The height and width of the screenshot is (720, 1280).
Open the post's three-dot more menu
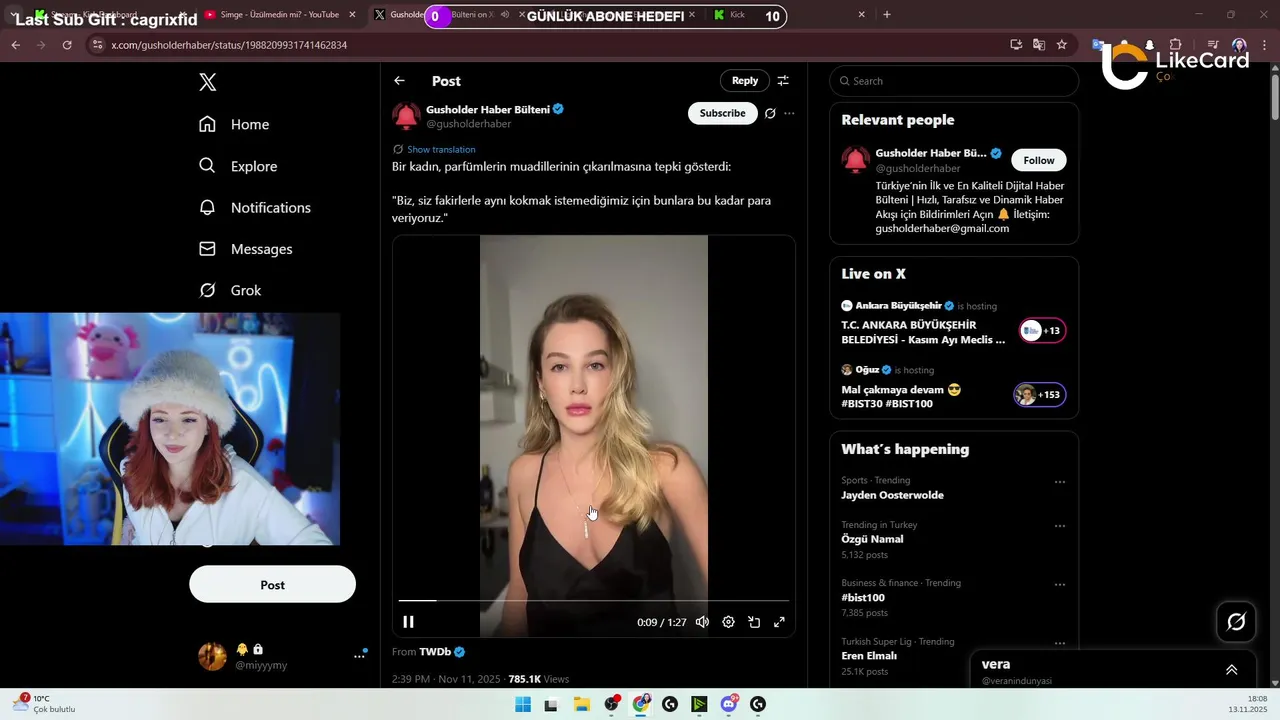pyautogui.click(x=789, y=113)
